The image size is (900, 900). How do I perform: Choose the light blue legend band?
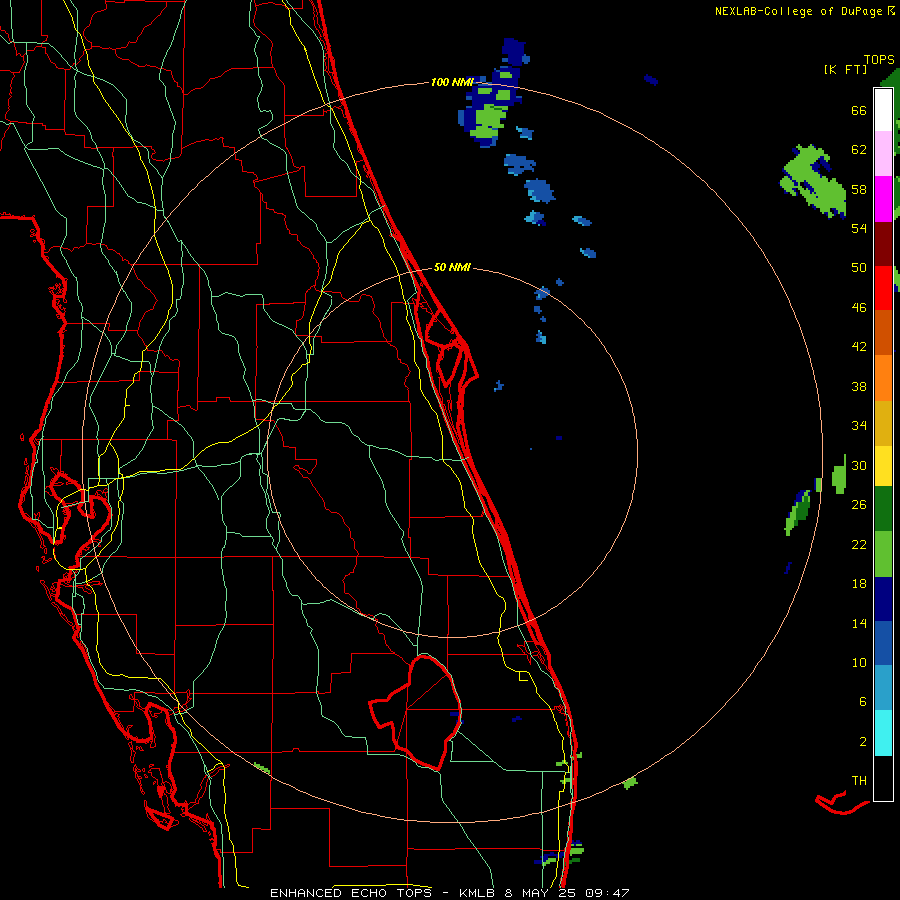[883, 688]
